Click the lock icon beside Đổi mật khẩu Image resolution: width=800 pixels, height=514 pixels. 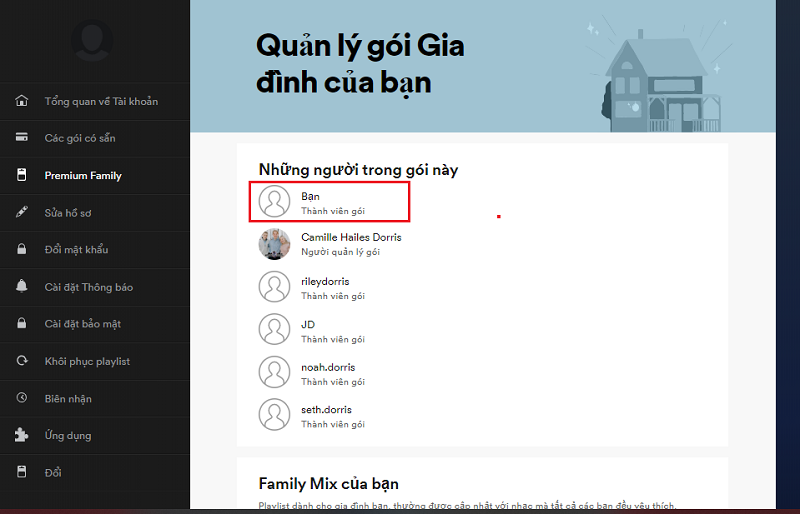point(21,249)
